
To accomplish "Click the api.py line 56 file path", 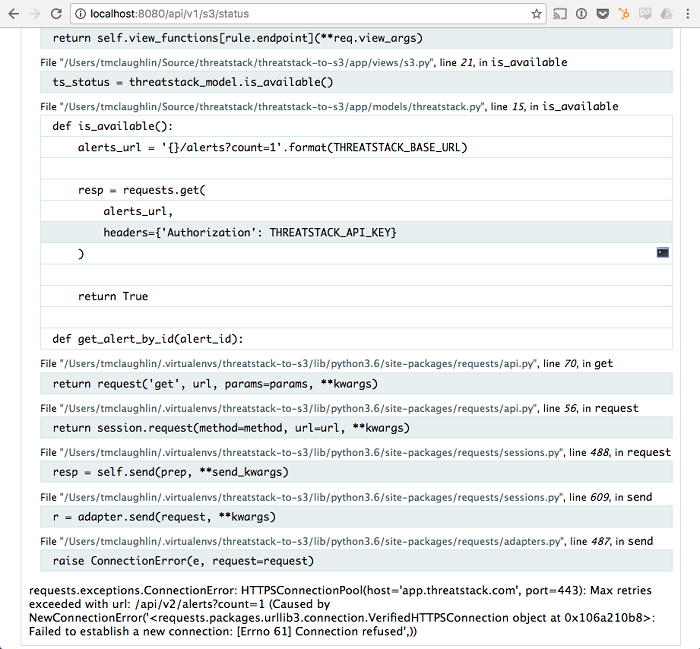I will pos(299,408).
